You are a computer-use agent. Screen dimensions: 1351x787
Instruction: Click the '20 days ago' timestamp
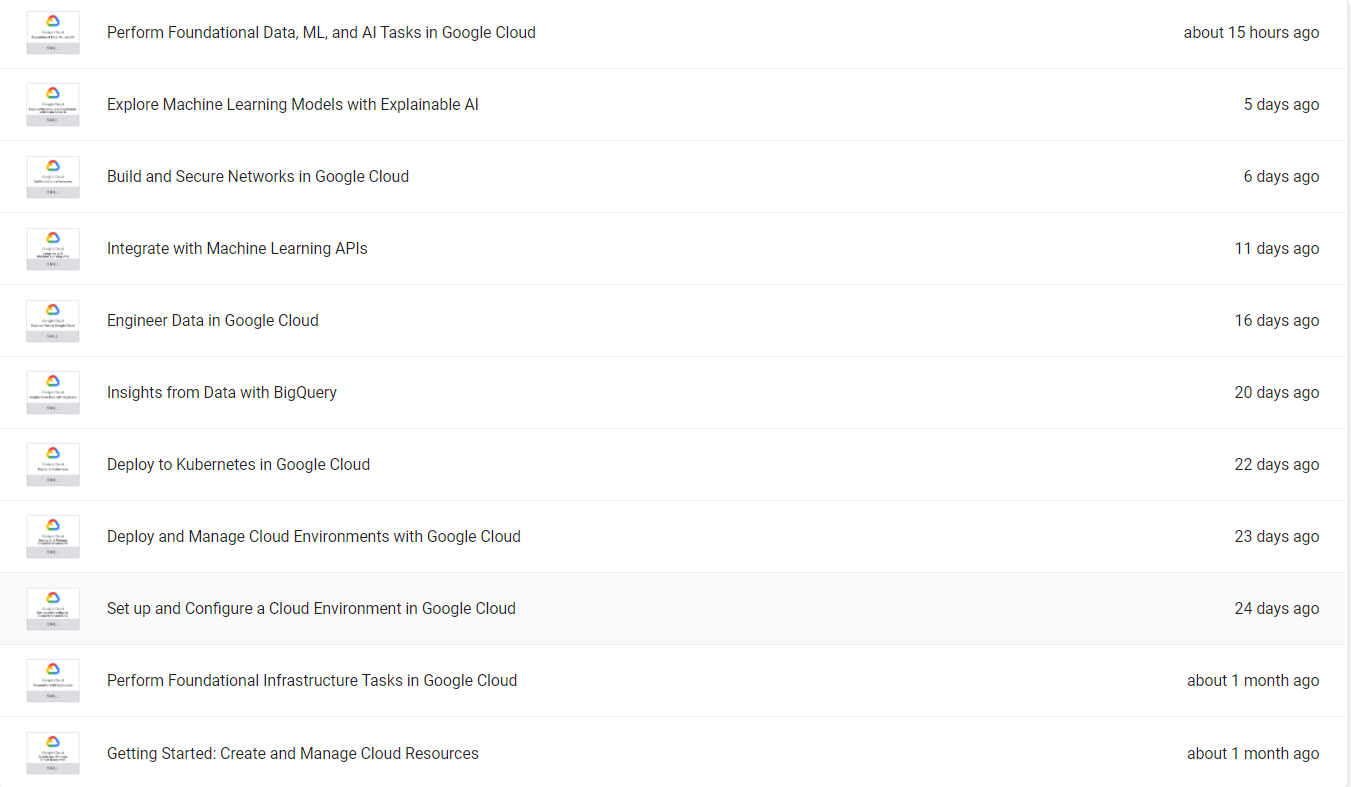(x=1277, y=393)
